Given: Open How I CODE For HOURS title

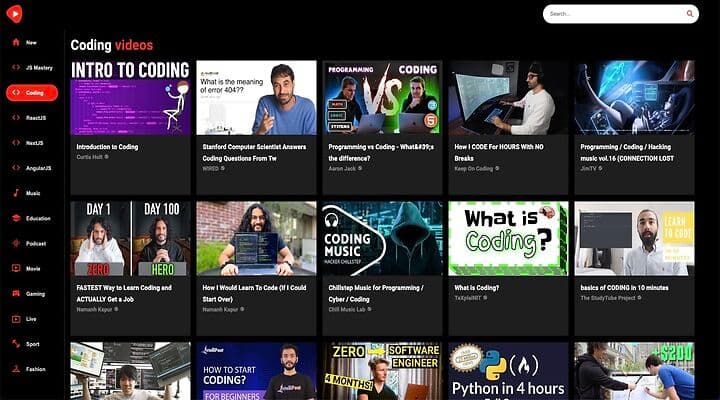Looking at the screenshot, I should (x=499, y=152).
